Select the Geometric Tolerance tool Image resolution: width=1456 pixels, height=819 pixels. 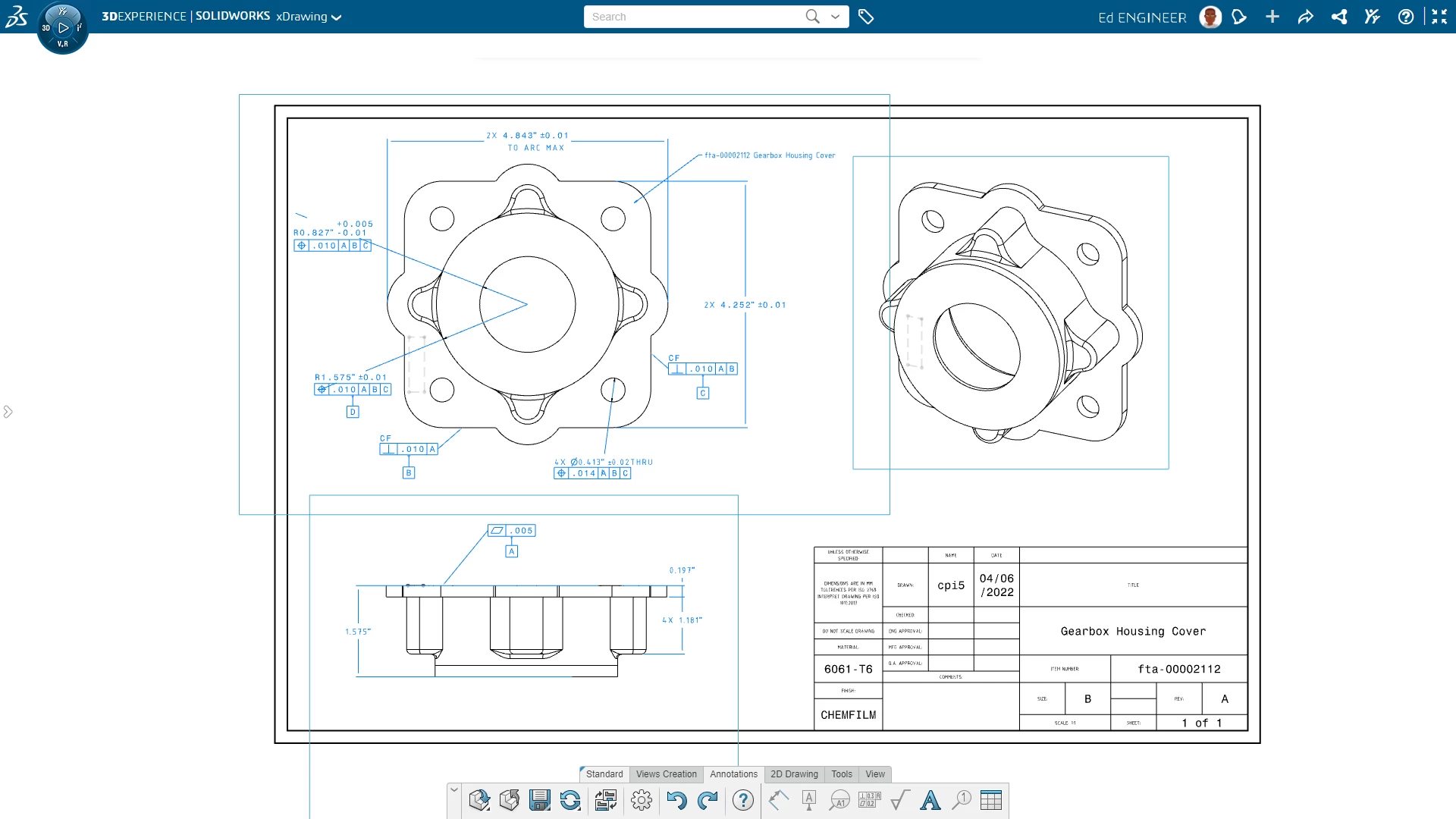[869, 800]
